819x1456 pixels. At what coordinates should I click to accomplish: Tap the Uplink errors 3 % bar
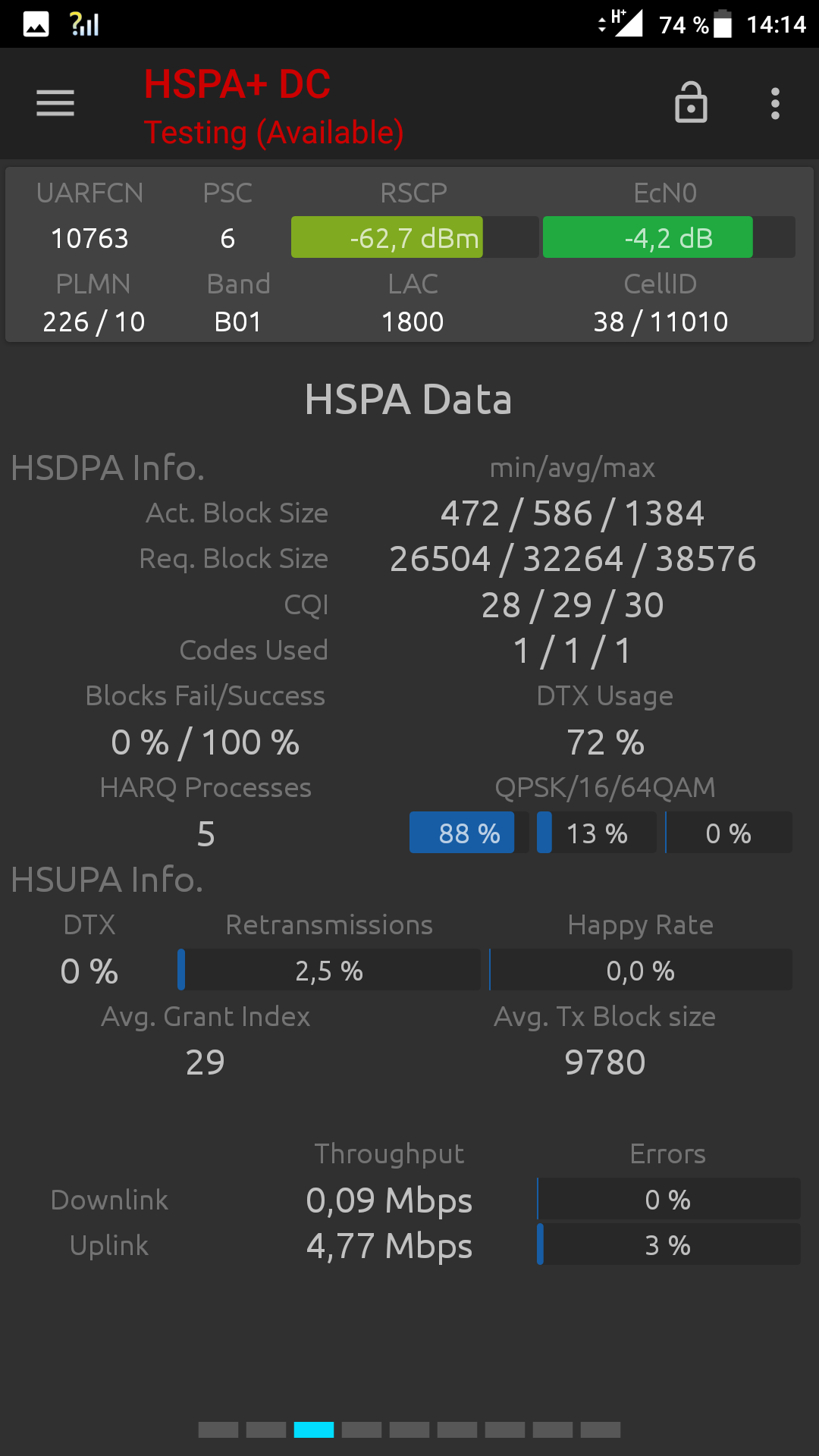(x=668, y=1244)
